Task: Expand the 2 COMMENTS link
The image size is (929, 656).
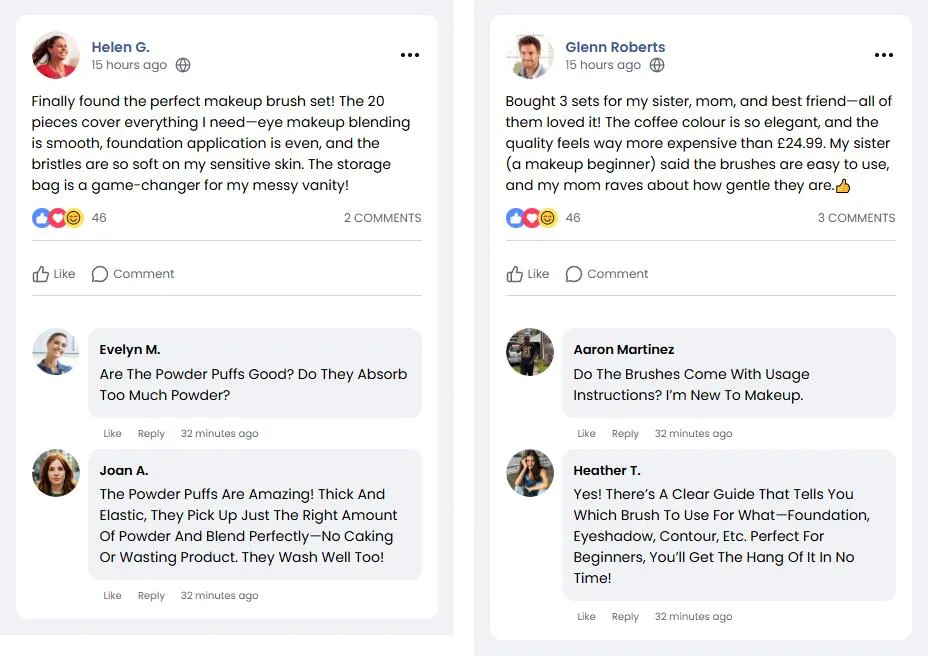Action: point(383,218)
